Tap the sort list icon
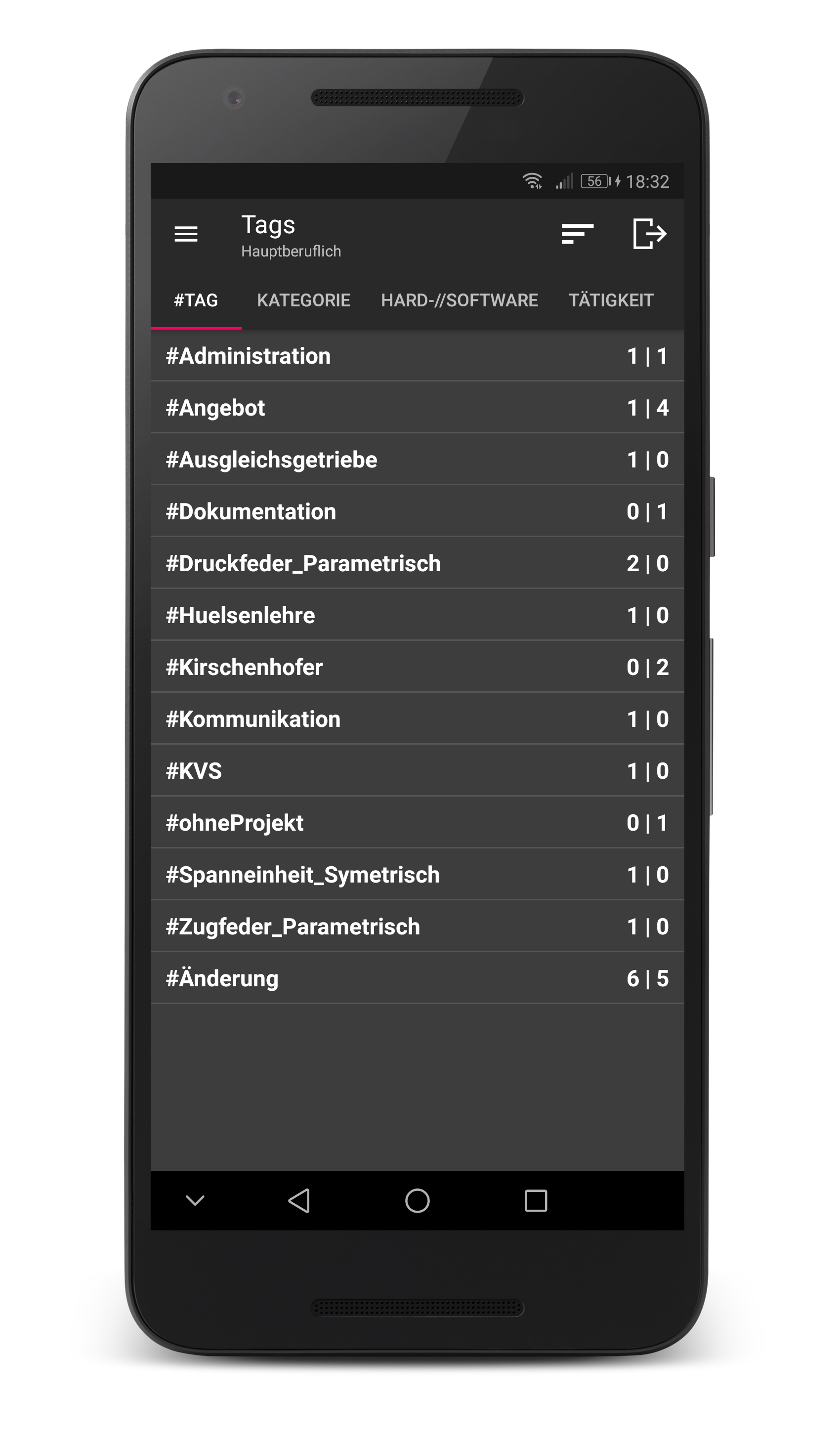 click(x=577, y=234)
